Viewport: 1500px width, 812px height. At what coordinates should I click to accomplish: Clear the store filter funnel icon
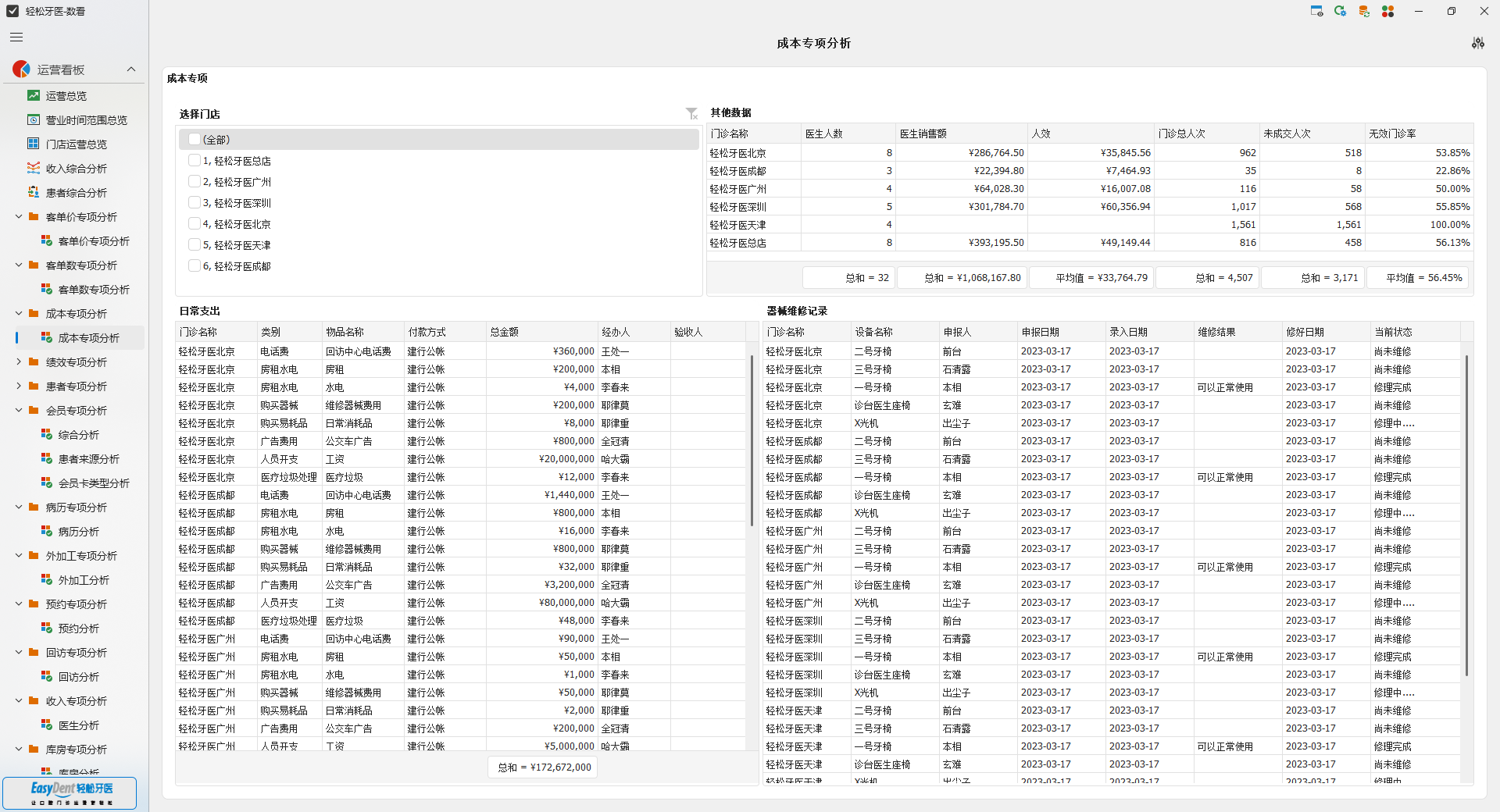coord(691,114)
